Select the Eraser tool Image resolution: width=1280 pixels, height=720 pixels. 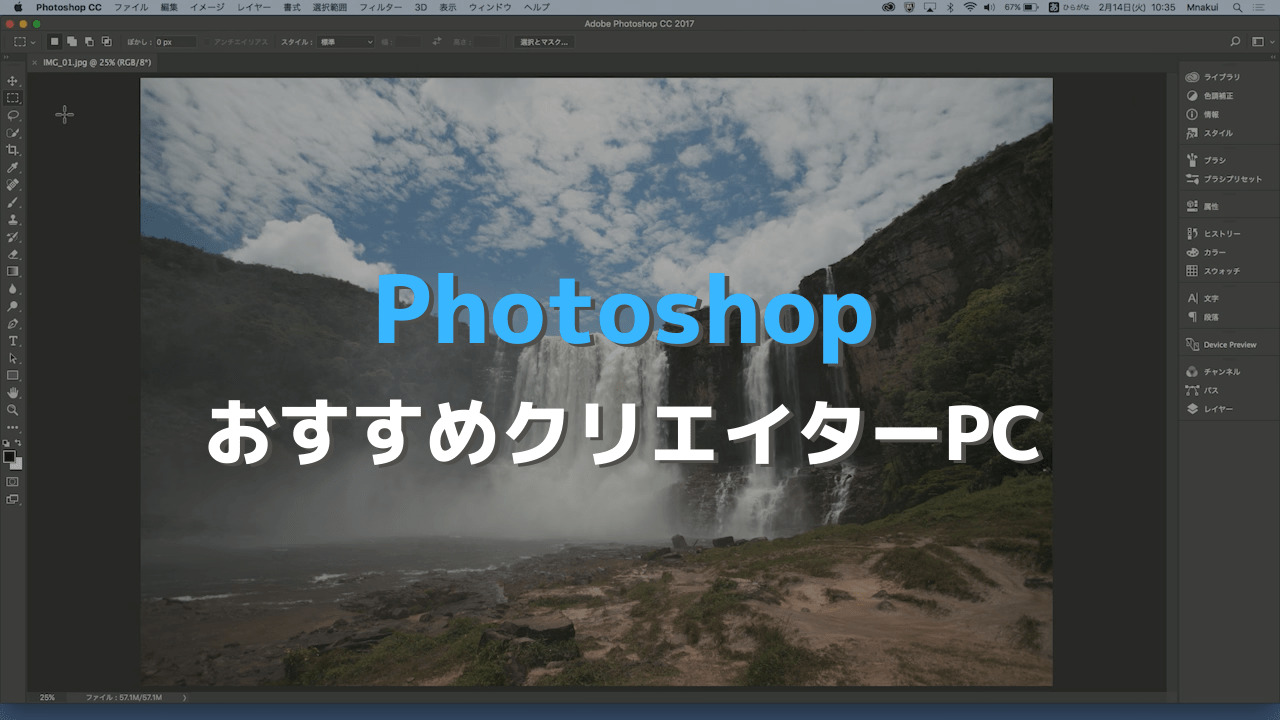click(x=13, y=254)
